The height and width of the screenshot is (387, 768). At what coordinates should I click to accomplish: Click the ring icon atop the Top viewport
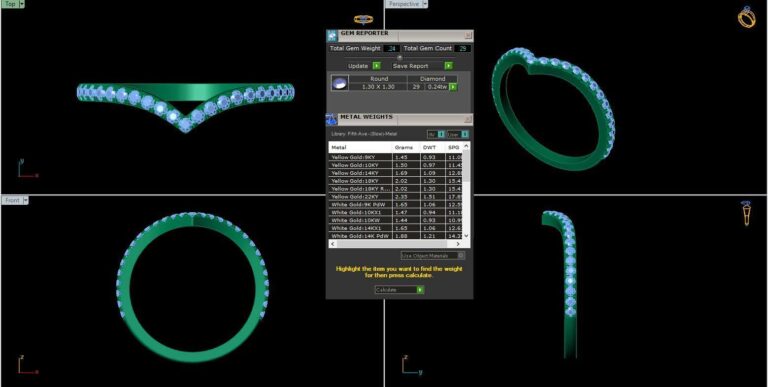[x=363, y=19]
